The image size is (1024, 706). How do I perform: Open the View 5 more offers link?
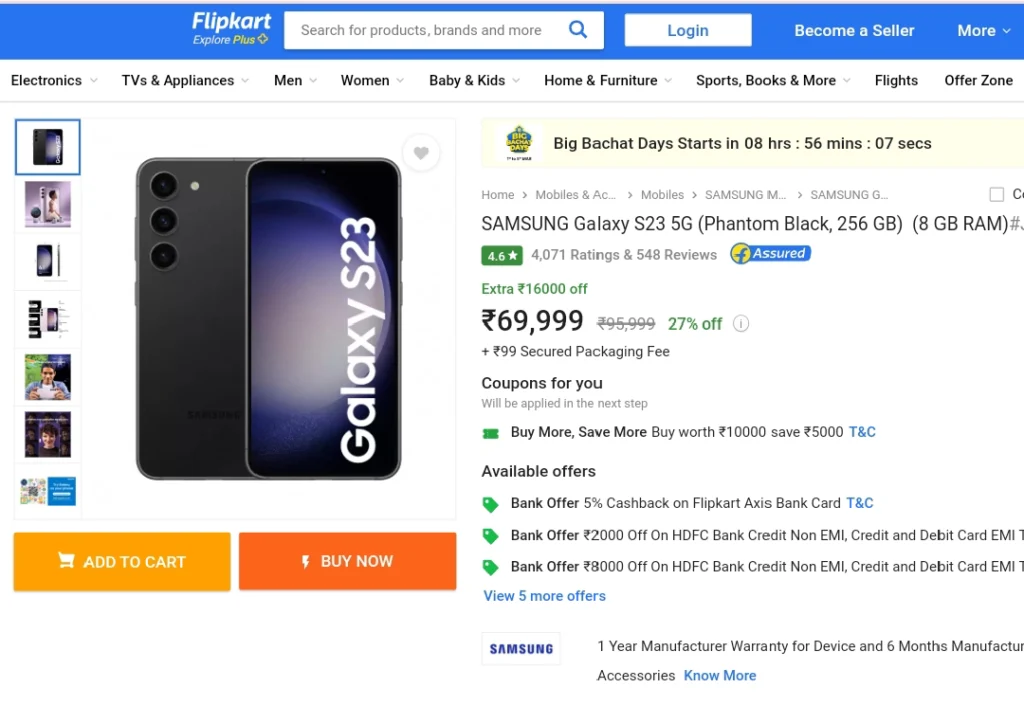pos(545,596)
